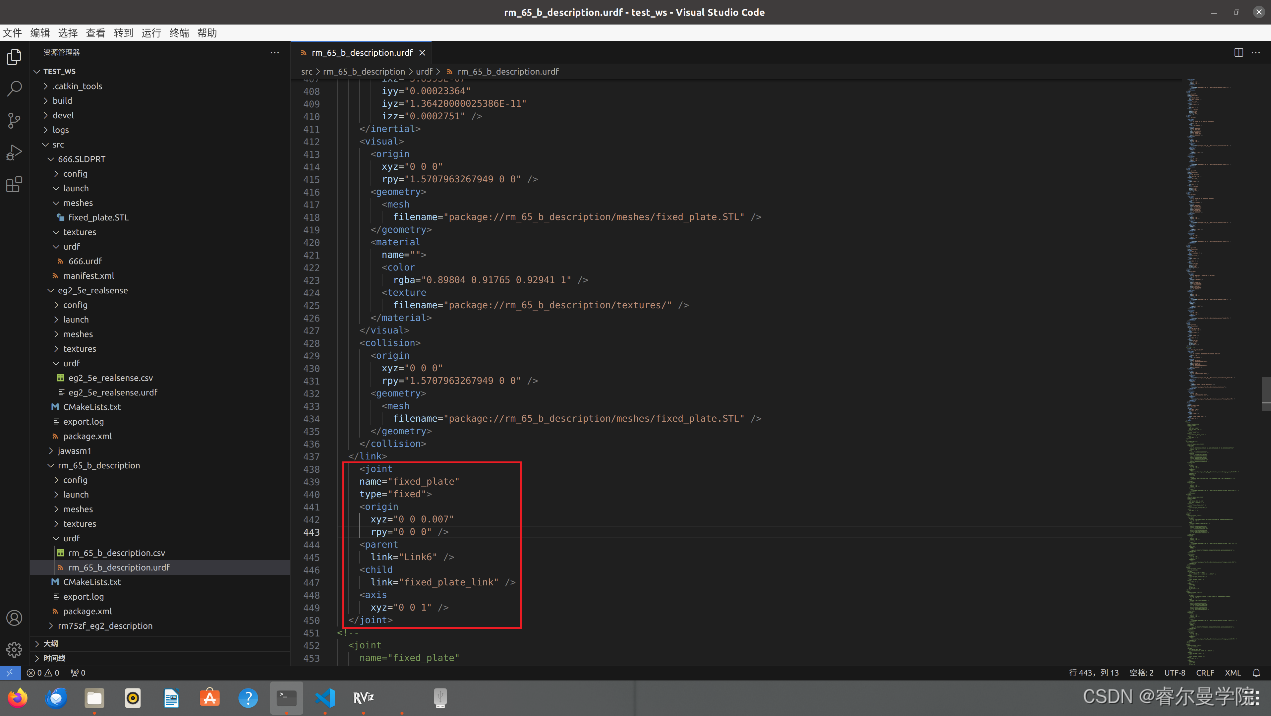Click the split editor icon
1271x716 pixels.
(1238, 52)
